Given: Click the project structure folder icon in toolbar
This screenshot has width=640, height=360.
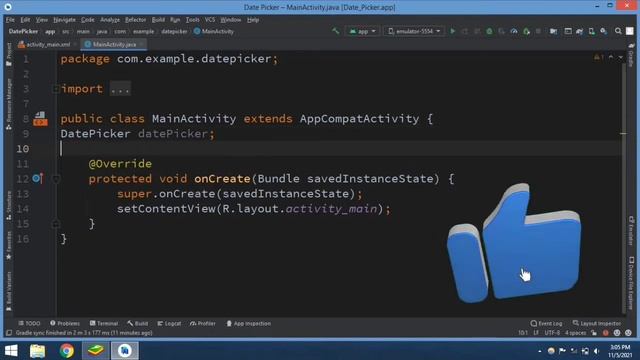Looking at the screenshot, I should tap(553, 31).
